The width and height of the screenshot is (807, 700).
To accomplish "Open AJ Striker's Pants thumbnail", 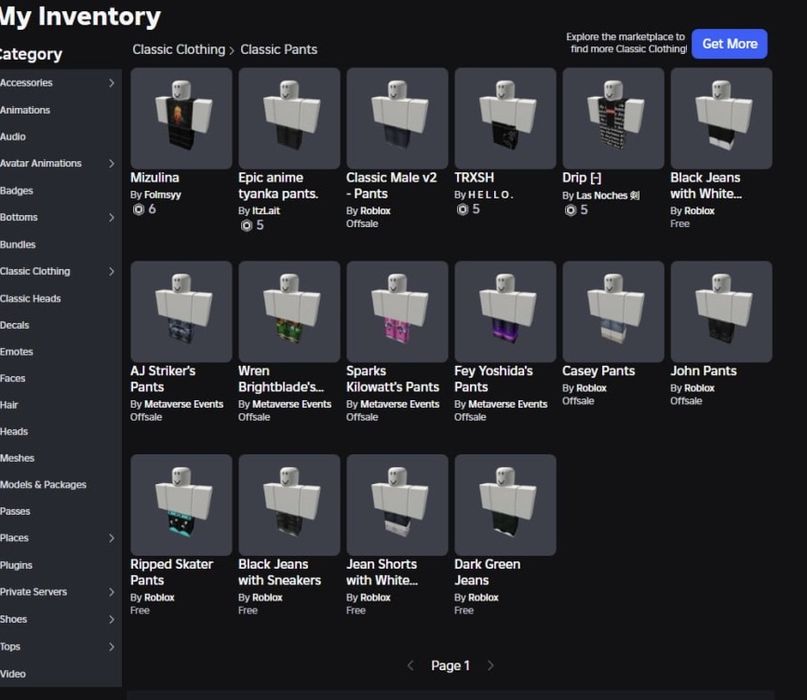I will pyautogui.click(x=181, y=311).
